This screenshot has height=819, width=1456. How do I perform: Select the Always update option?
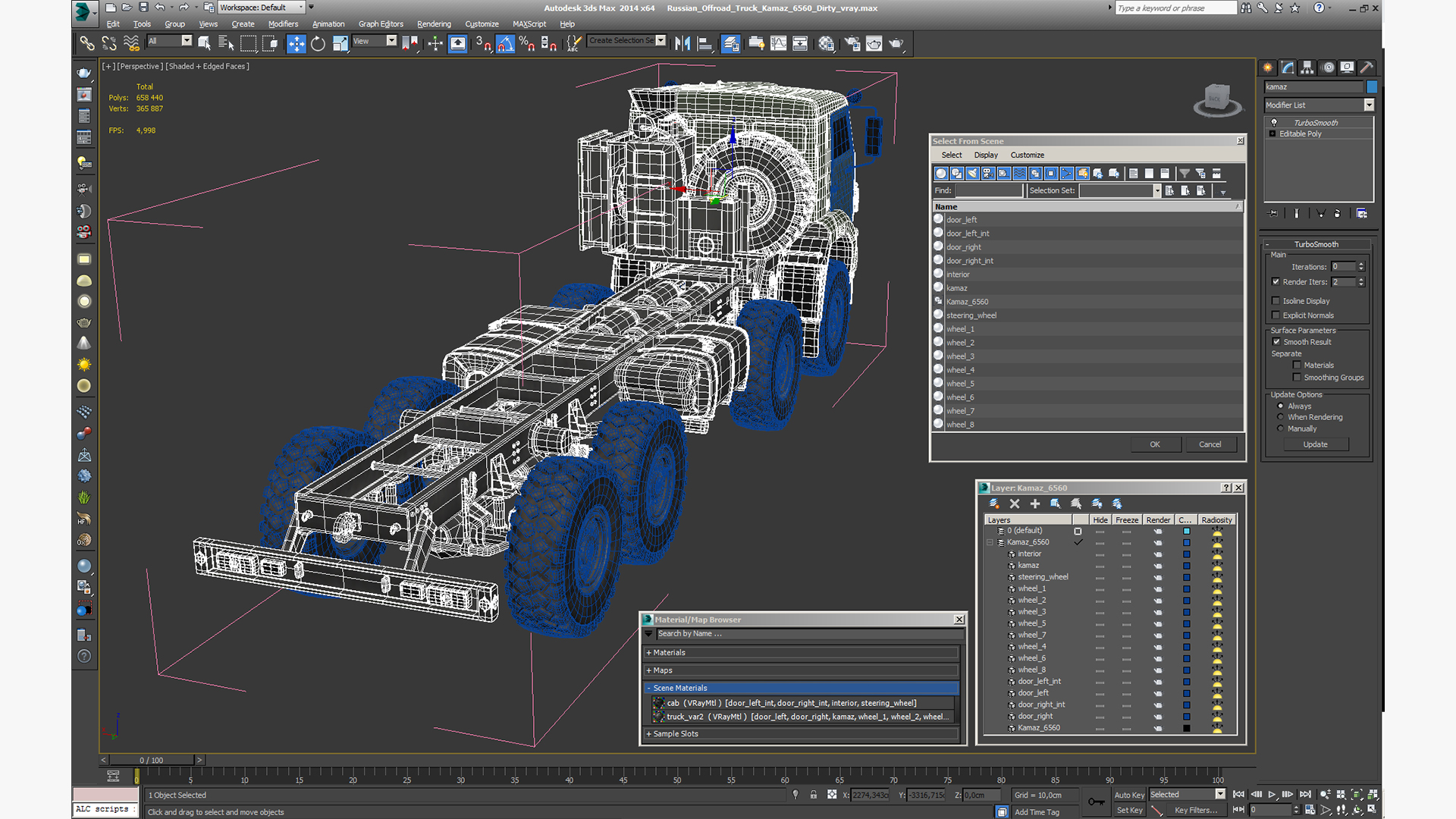point(1281,406)
